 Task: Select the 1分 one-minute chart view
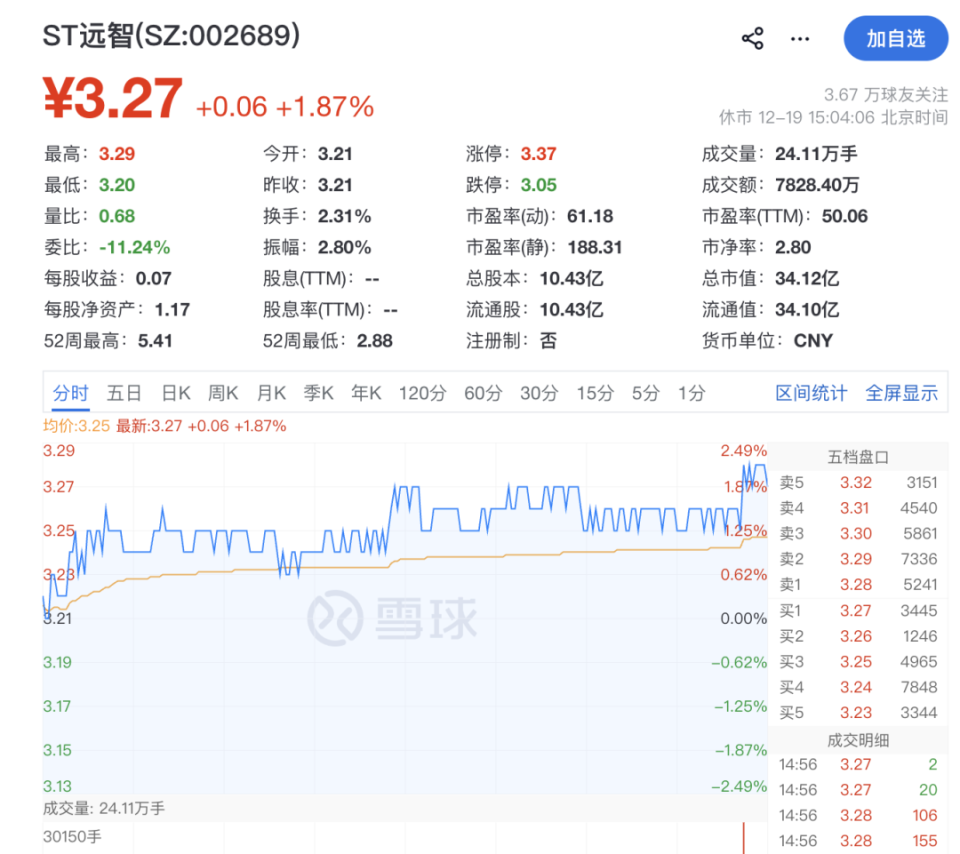[x=689, y=393]
